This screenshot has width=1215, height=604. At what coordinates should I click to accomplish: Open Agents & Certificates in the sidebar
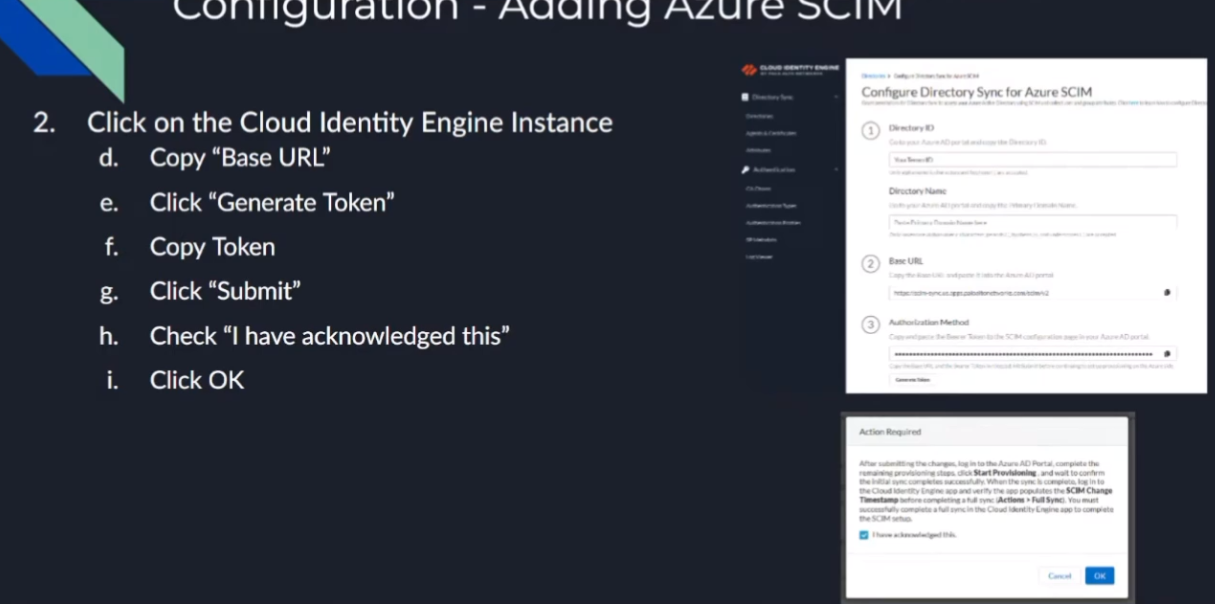[771, 133]
